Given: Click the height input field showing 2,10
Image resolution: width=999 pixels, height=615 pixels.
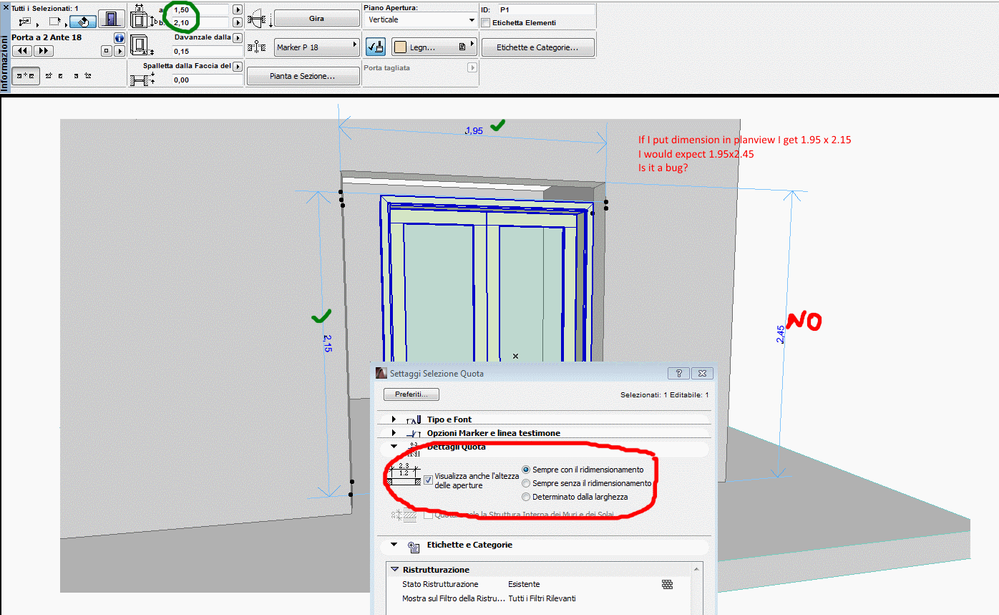Looking at the screenshot, I should click(x=199, y=22).
